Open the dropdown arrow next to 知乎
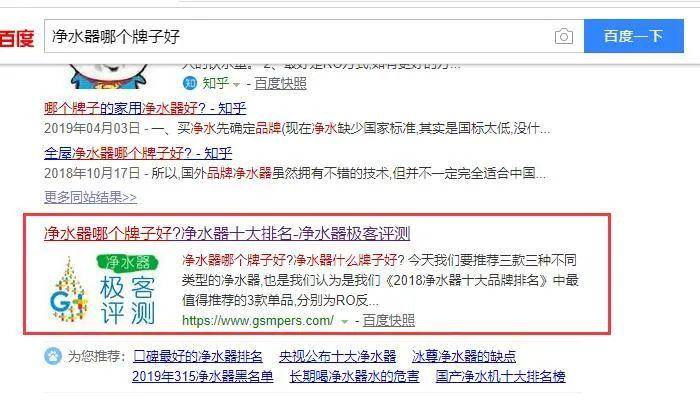Viewport: 700px width, 405px height. [237, 84]
